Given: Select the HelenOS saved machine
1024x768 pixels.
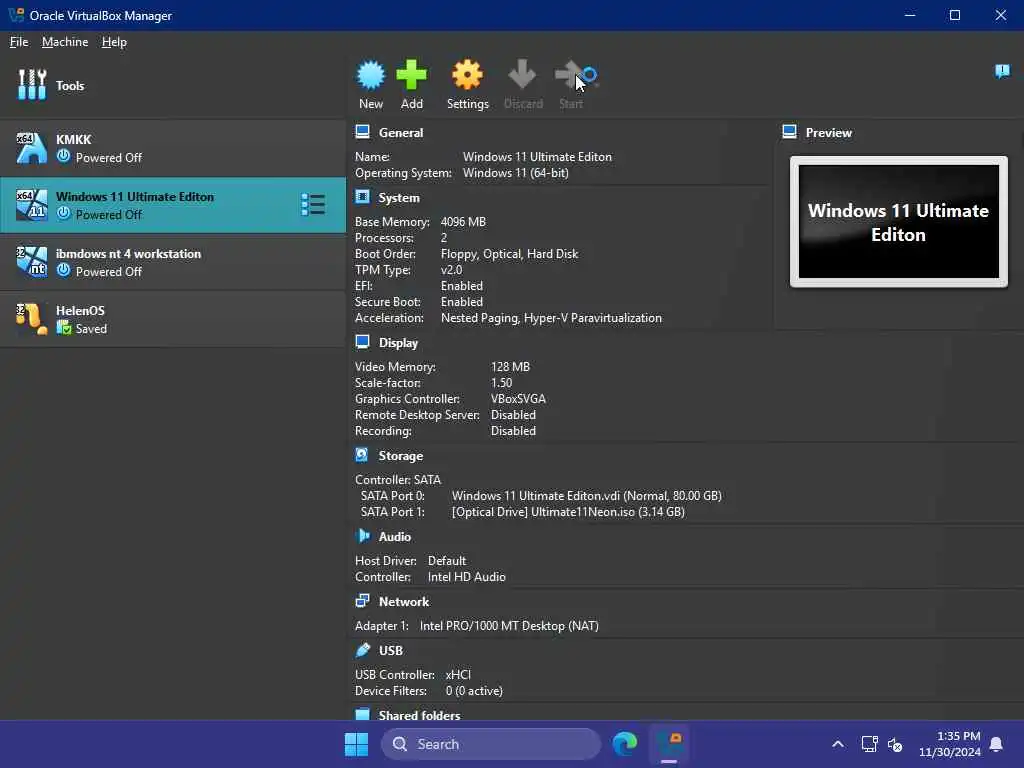Looking at the screenshot, I should click(173, 319).
